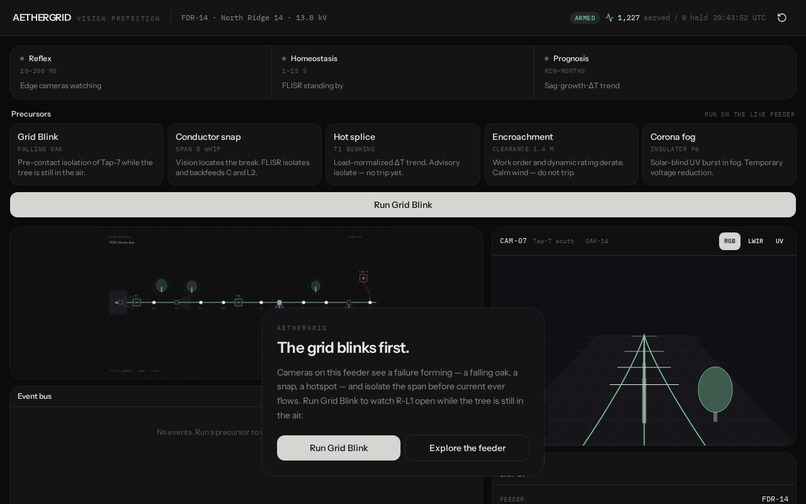The image size is (806, 504).
Task: Click the FDR-14 value in the FEEDER row
Action: tap(775, 499)
